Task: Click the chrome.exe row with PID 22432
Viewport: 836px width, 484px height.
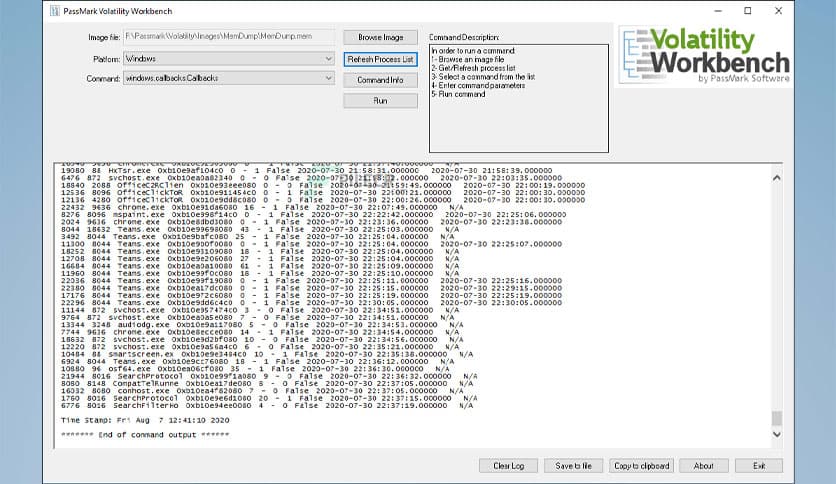Action: (x=262, y=207)
